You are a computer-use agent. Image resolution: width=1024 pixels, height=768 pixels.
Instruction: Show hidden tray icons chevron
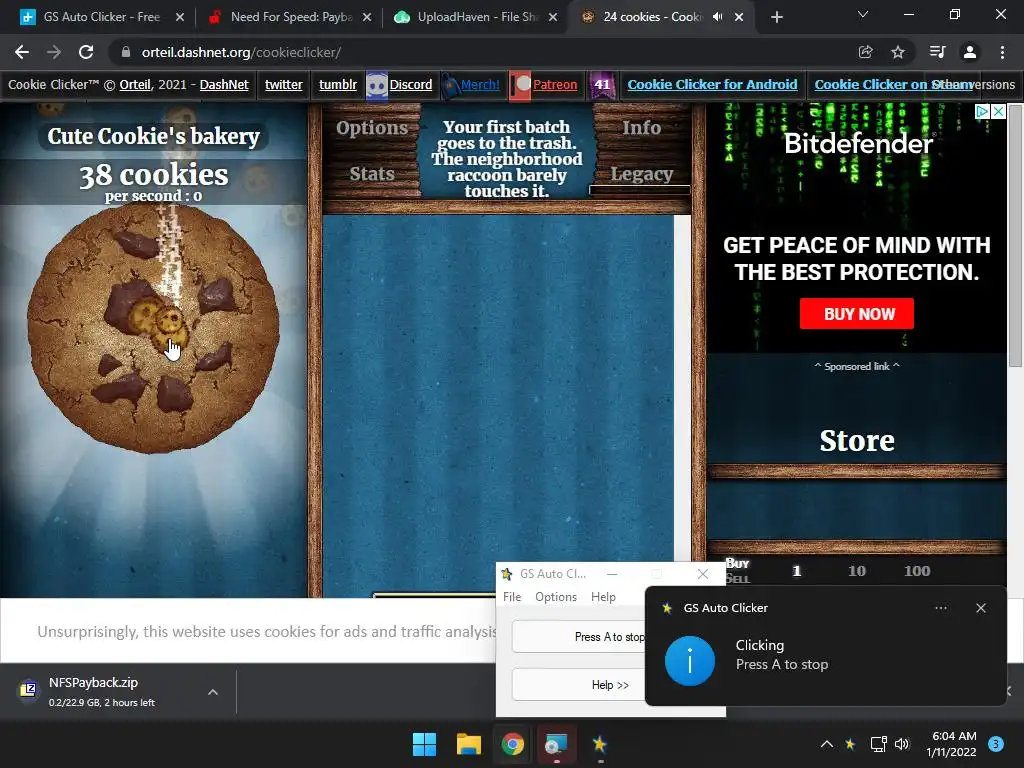(827, 744)
